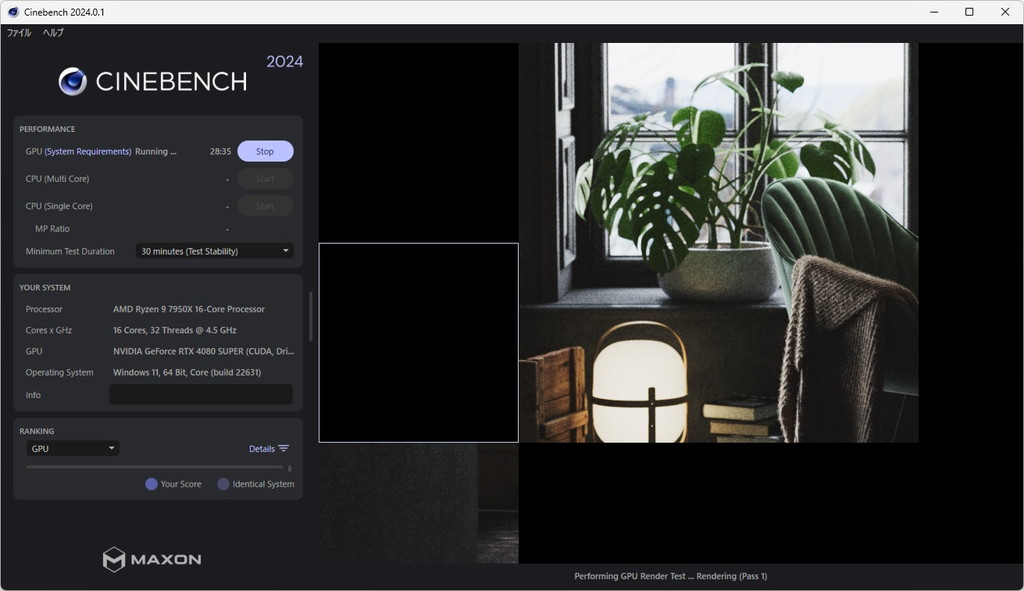The image size is (1024, 591).
Task: Click the Cinebench title bar app icon
Action: coord(13,12)
